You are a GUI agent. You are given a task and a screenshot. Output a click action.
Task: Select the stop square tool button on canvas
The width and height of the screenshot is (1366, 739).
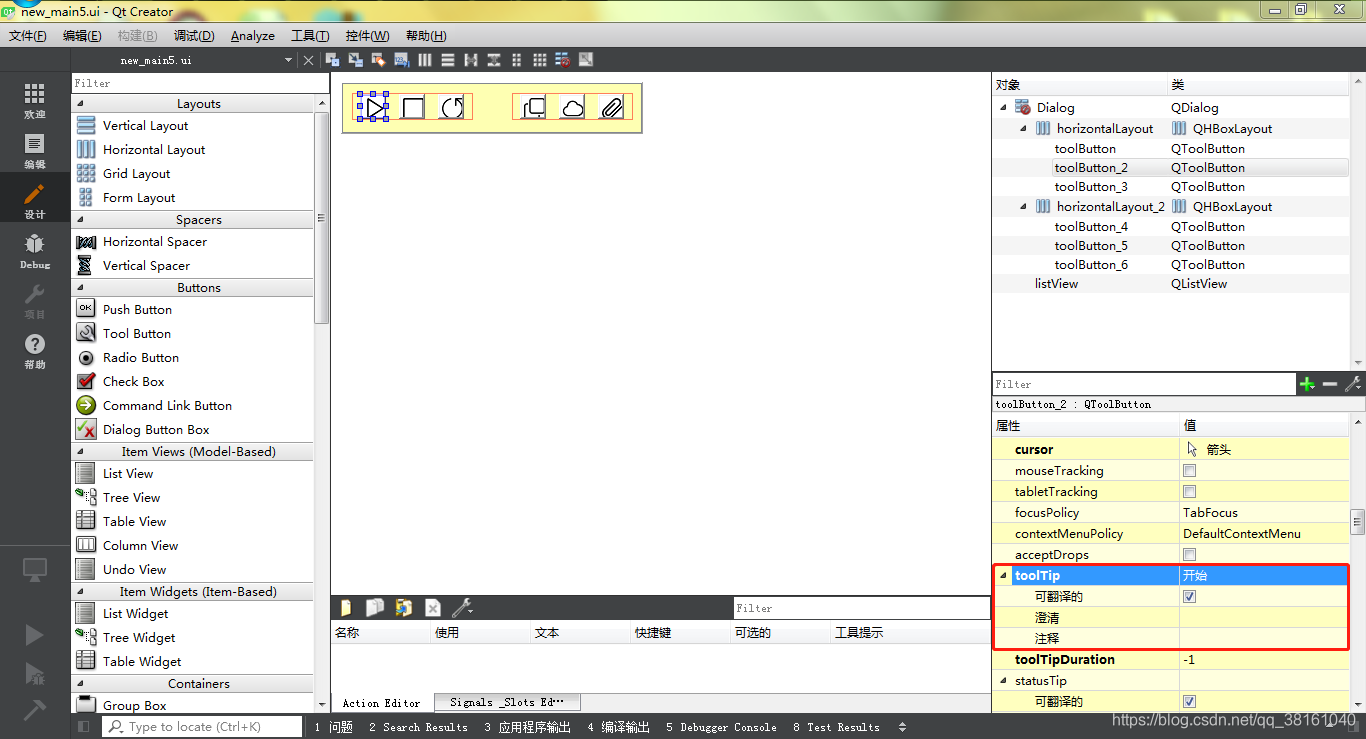click(x=413, y=107)
